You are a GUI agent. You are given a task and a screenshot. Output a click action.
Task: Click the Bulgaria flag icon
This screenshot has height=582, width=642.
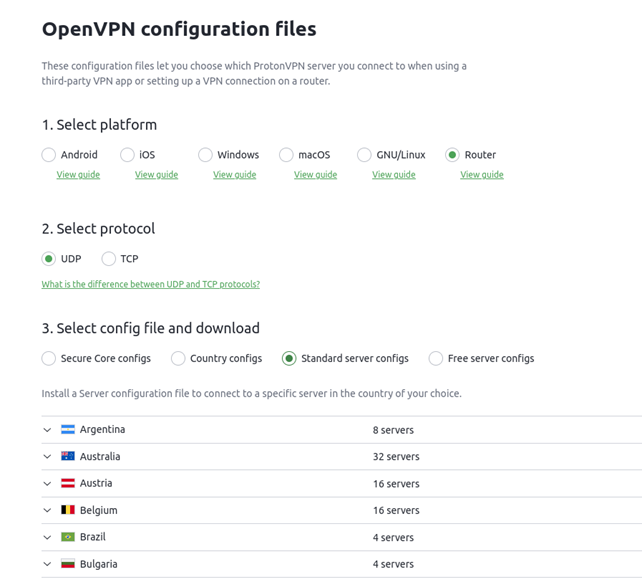pyautogui.click(x=68, y=564)
